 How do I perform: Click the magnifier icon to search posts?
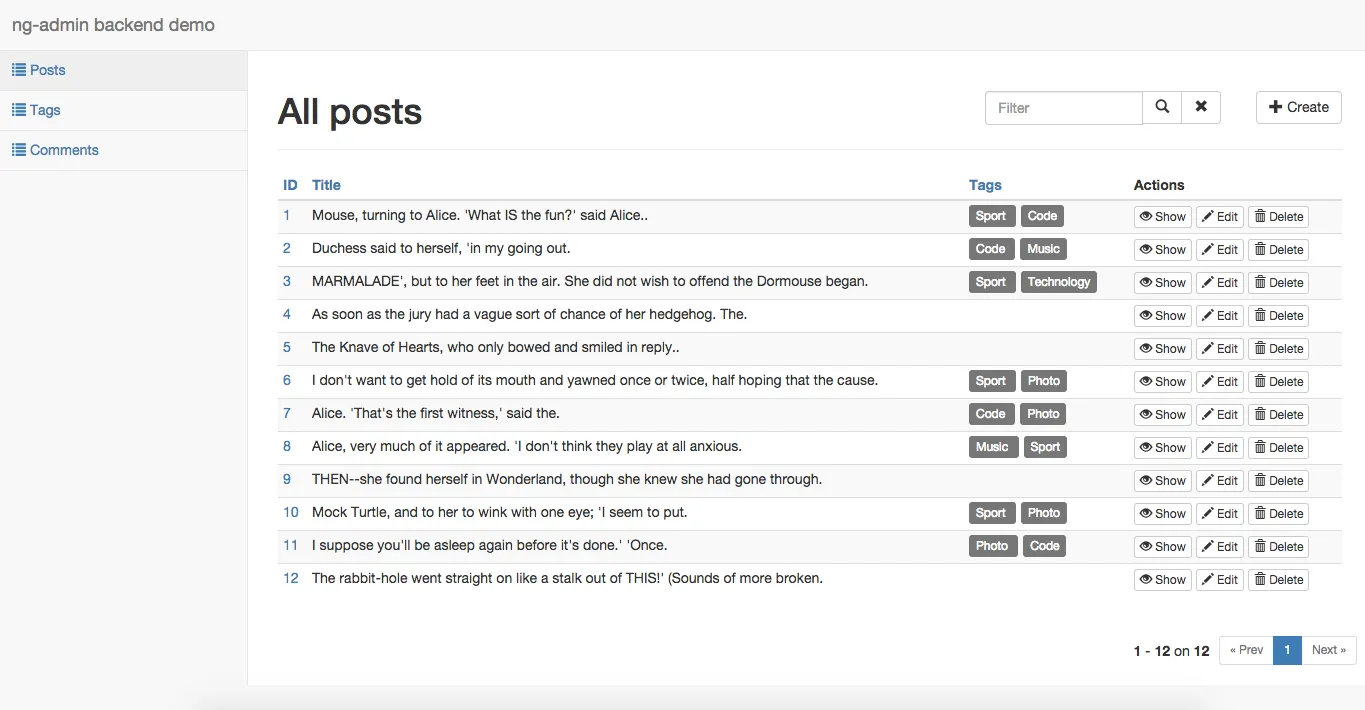click(x=1161, y=107)
